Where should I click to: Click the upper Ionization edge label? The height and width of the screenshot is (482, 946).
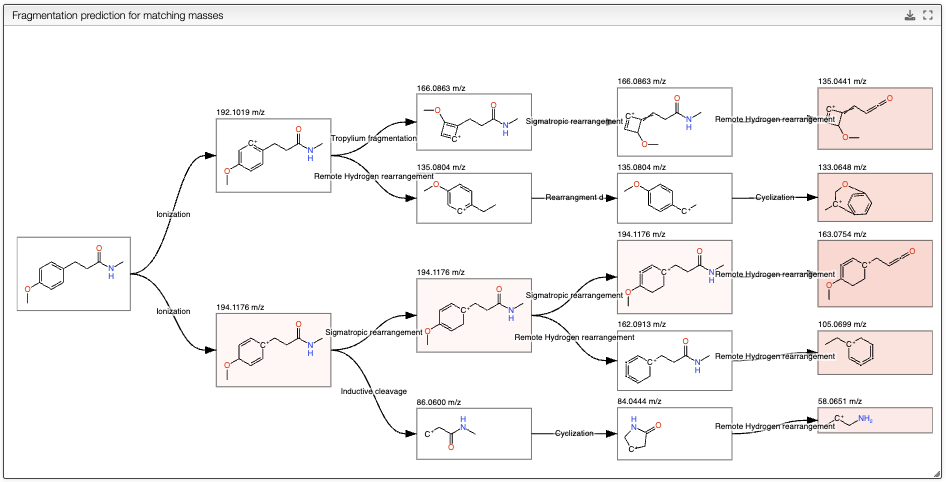tap(173, 214)
